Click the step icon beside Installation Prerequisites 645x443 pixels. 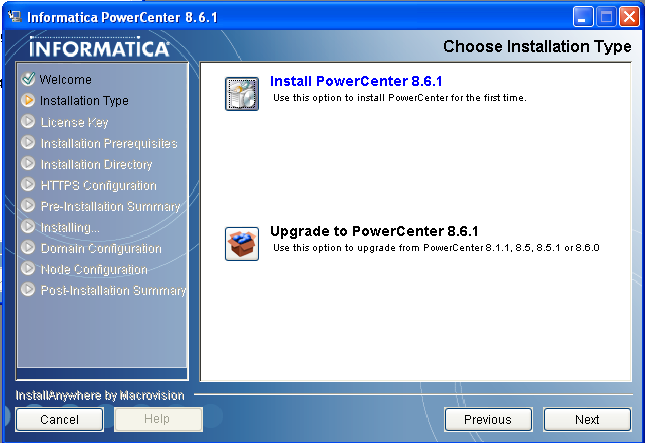[x=28, y=142]
